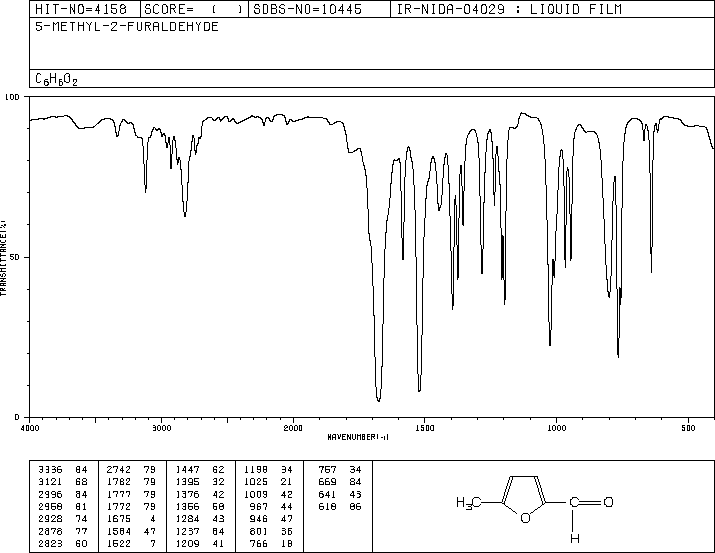Click the TRANSMITTANCE y-axis title
715x553 pixels.
[3, 258]
